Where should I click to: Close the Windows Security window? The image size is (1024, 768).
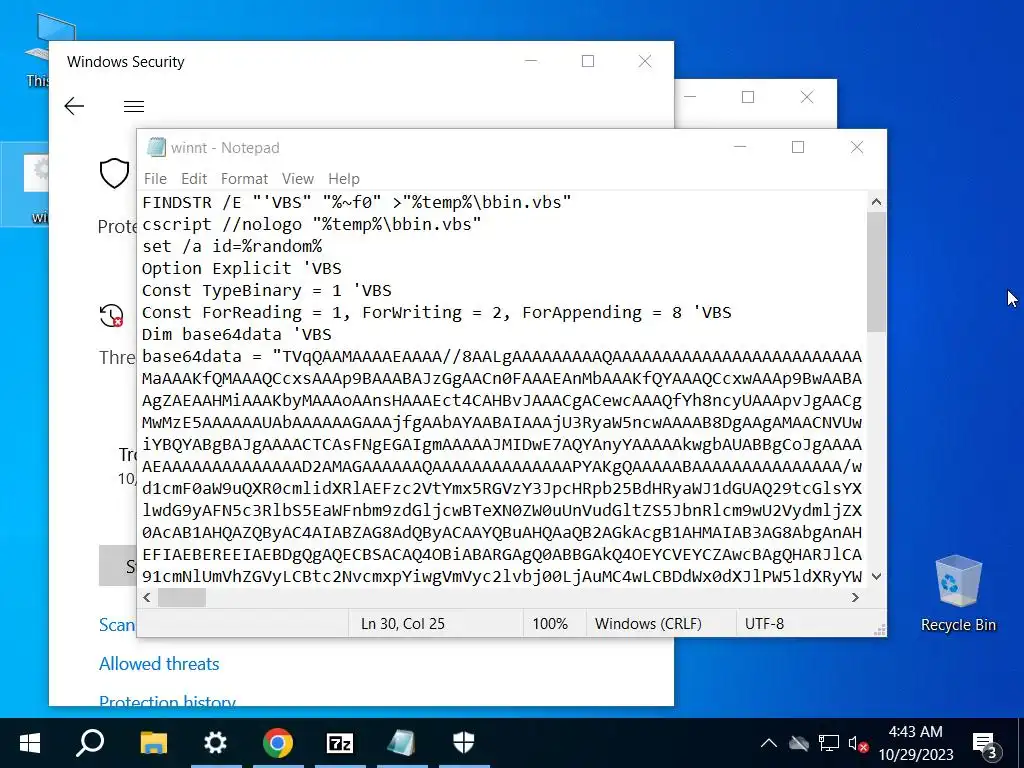point(645,61)
